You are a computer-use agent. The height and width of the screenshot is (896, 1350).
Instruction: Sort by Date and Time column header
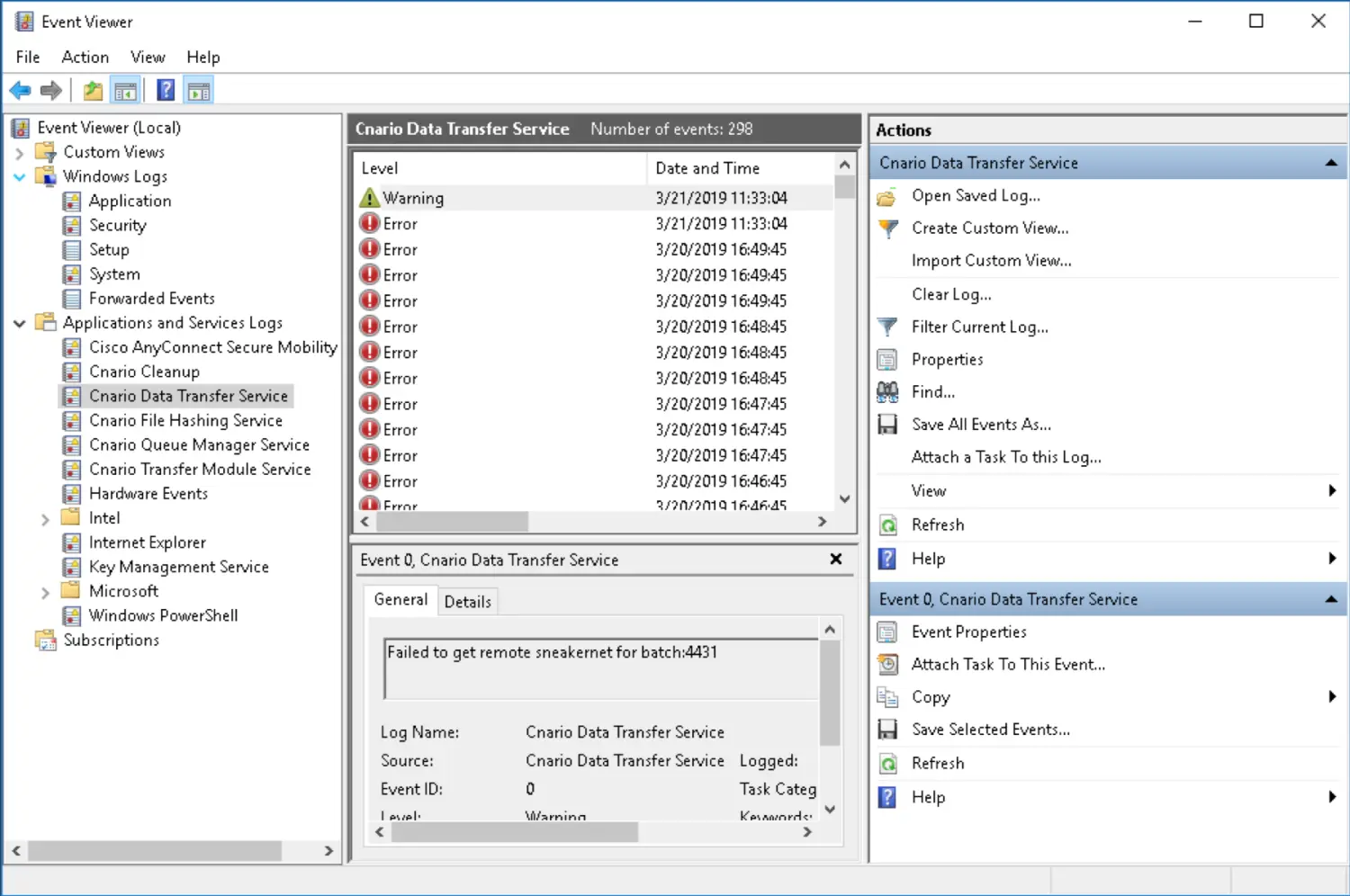click(741, 168)
